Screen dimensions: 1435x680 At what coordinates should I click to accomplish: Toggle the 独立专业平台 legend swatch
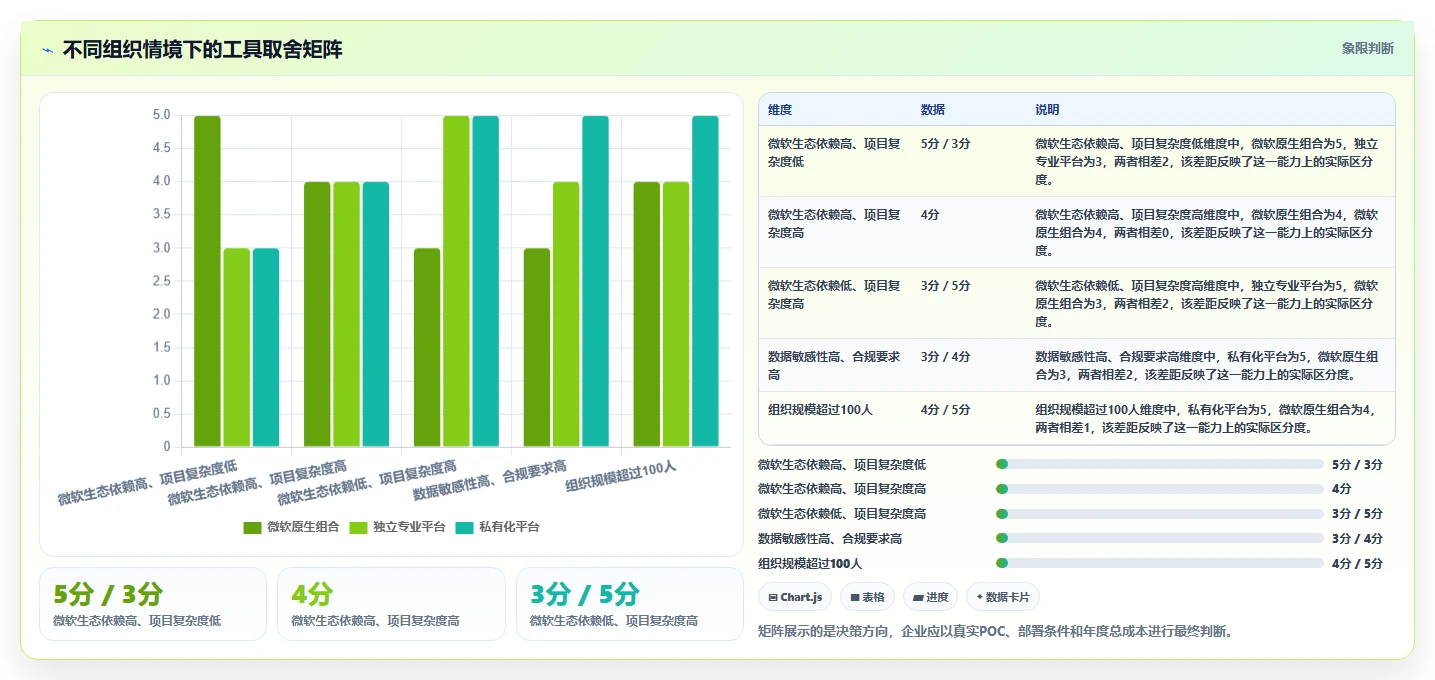tap(358, 527)
